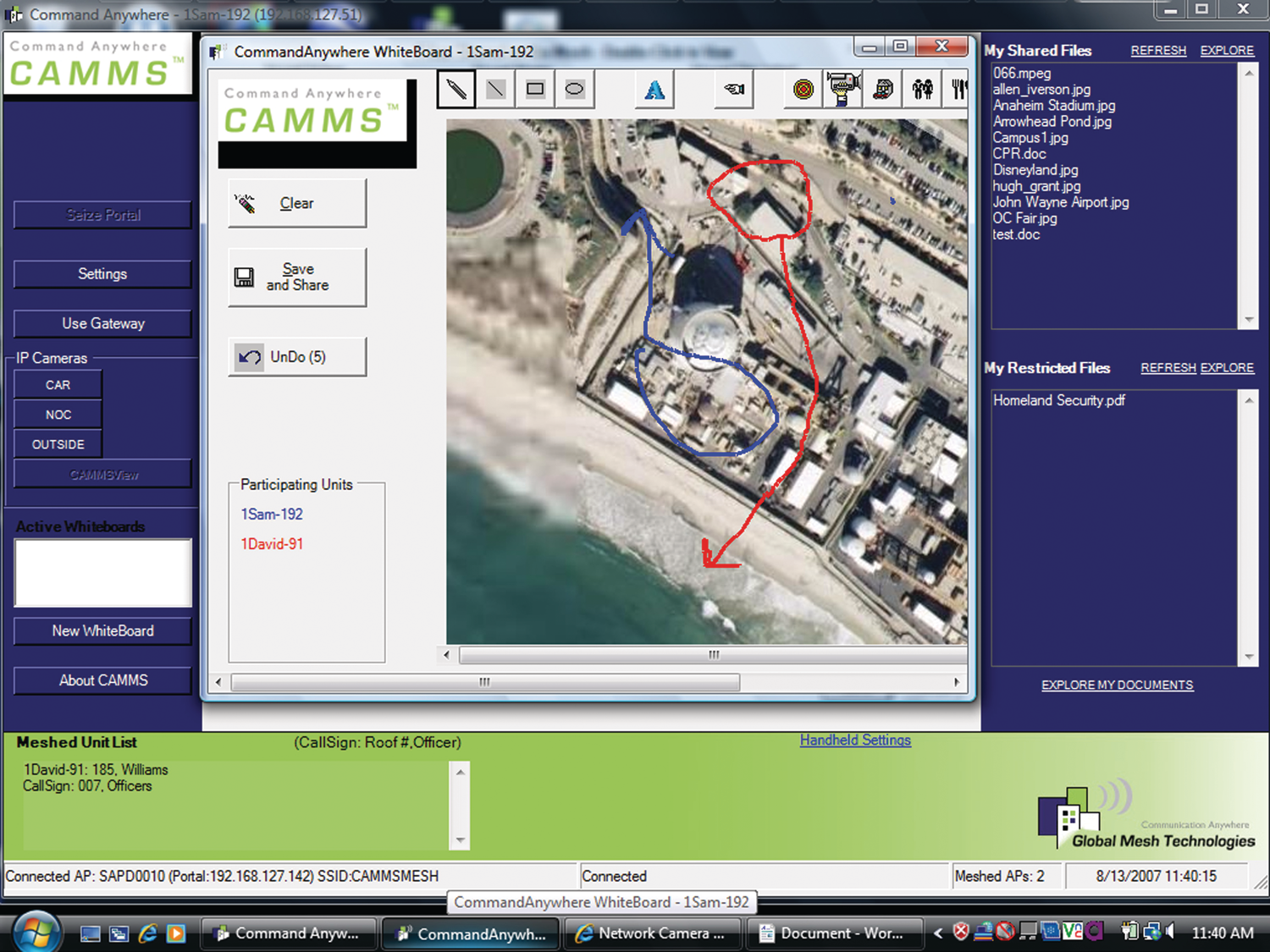Viewport: 1270px width, 952px height.
Task: Choose the ellipse shape tool
Action: point(574,89)
